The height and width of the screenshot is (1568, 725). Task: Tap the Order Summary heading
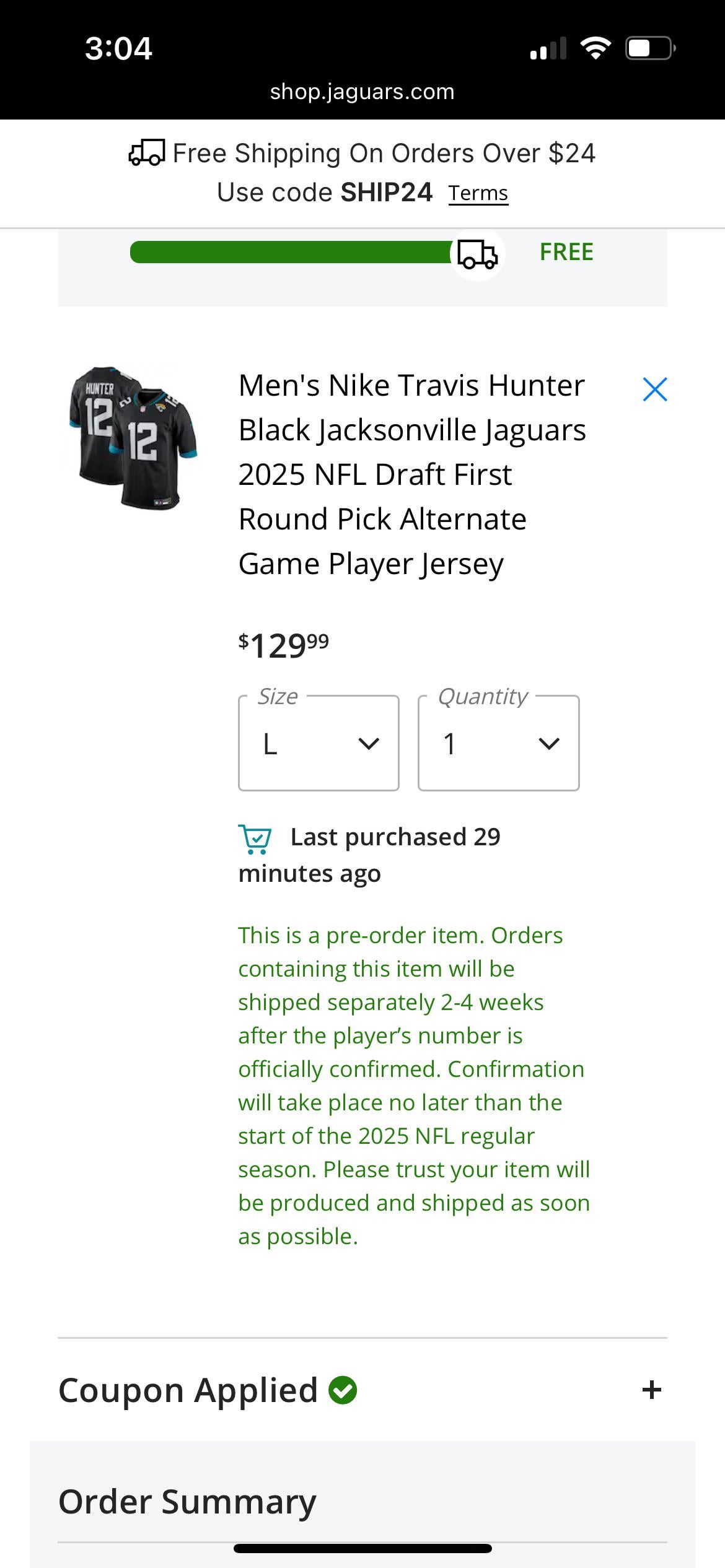click(187, 1501)
